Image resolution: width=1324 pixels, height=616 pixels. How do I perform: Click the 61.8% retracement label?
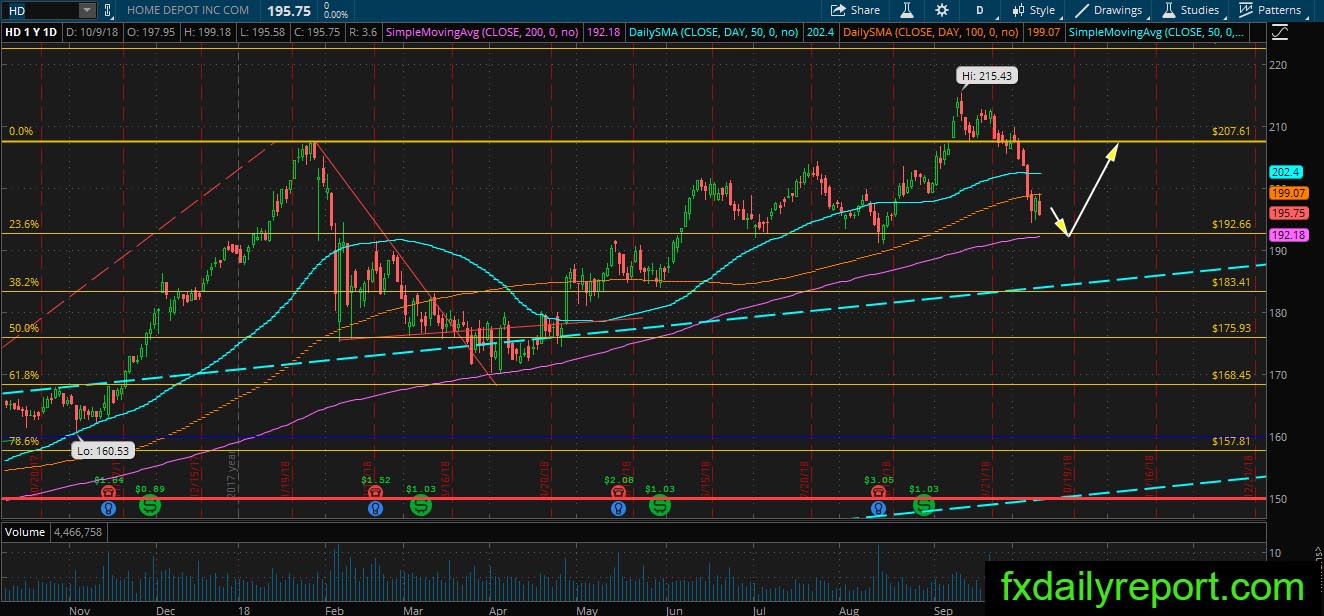24,376
